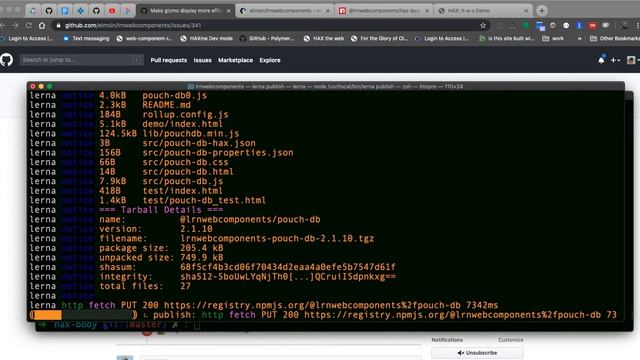Open the HAXme Dev mode bookmark

pyautogui.click(x=207, y=38)
